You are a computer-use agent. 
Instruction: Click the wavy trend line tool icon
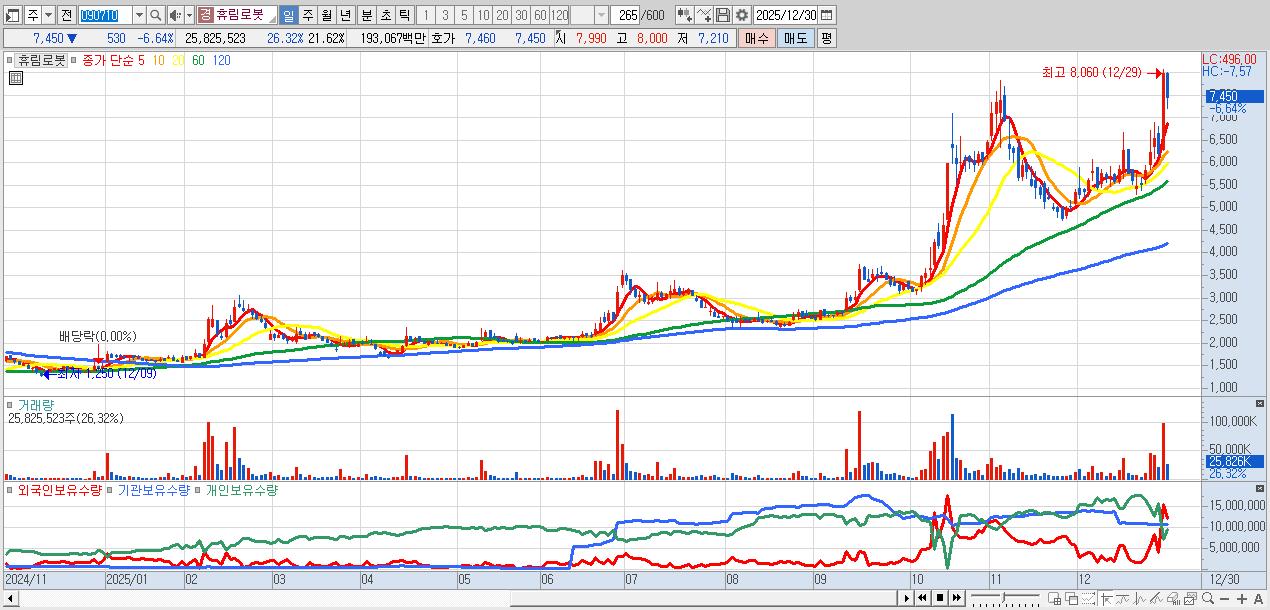tap(1123, 599)
